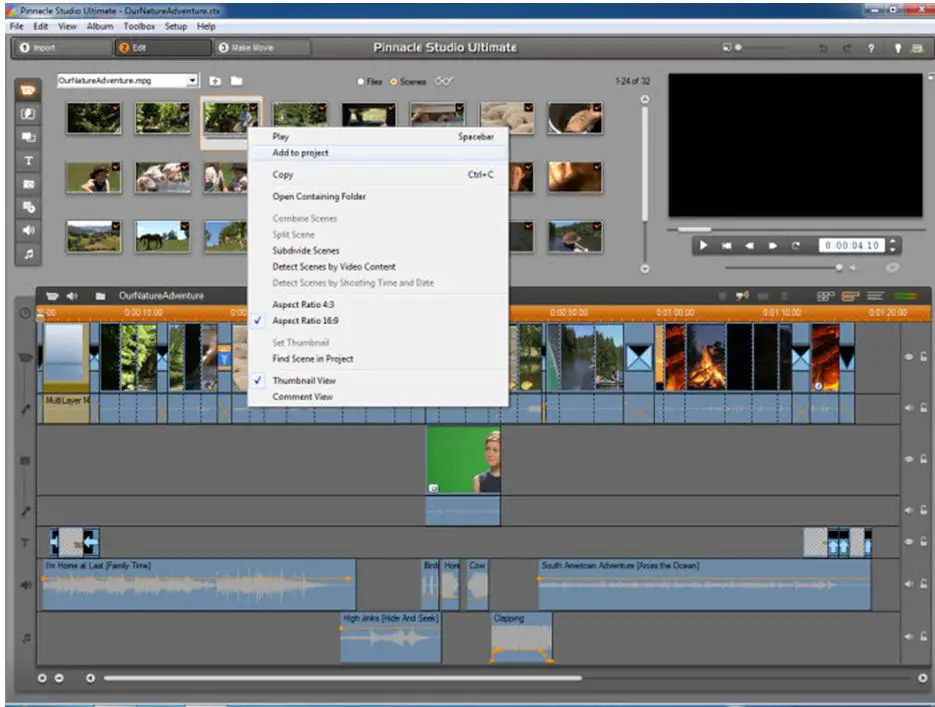This screenshot has height=707, width=935.
Task: Open the Album menu
Action: [x=100, y=26]
